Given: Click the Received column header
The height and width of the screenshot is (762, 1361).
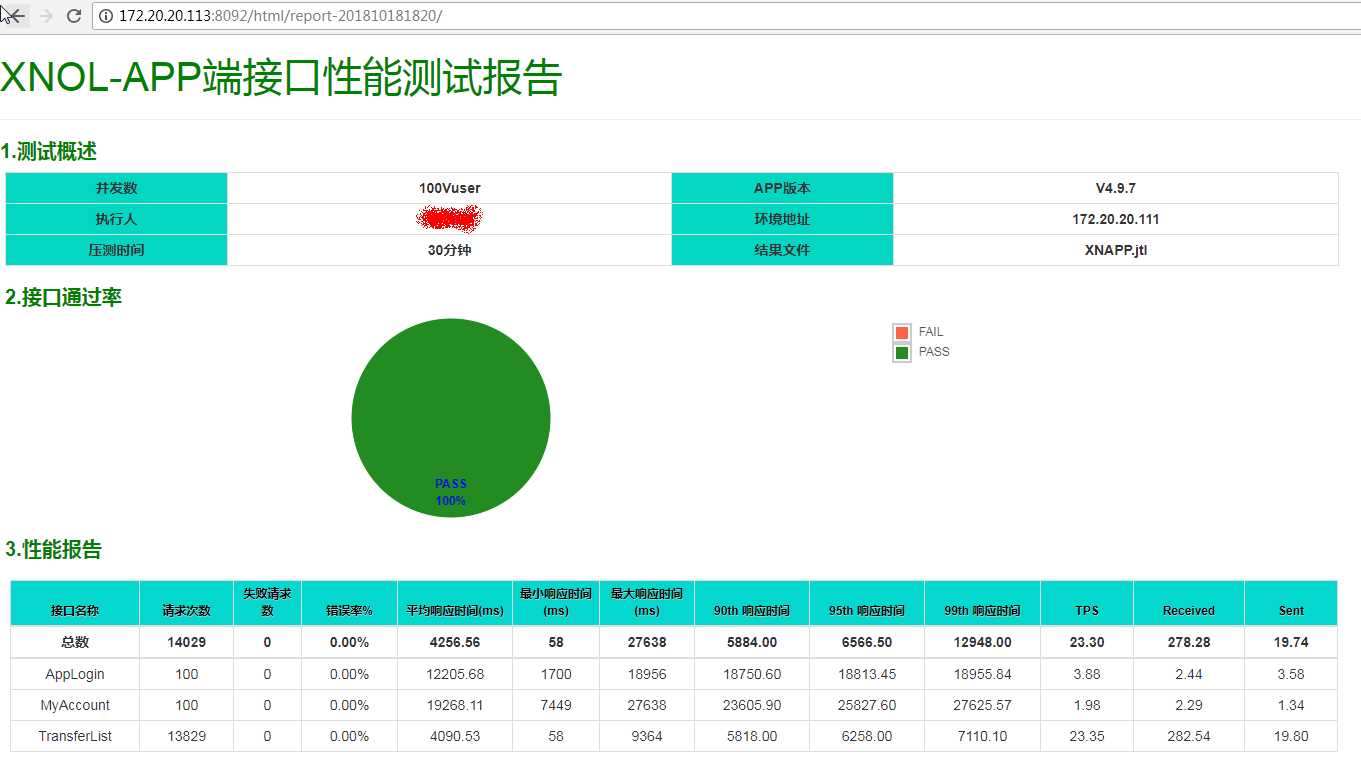Looking at the screenshot, I should pos(1189,603).
